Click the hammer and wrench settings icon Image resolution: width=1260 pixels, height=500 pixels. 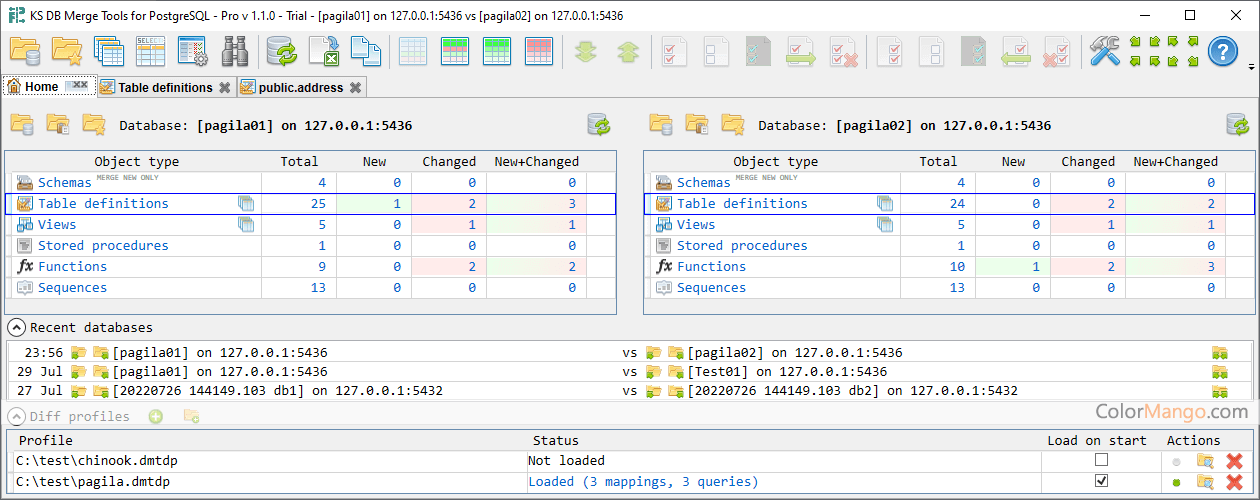point(1105,51)
